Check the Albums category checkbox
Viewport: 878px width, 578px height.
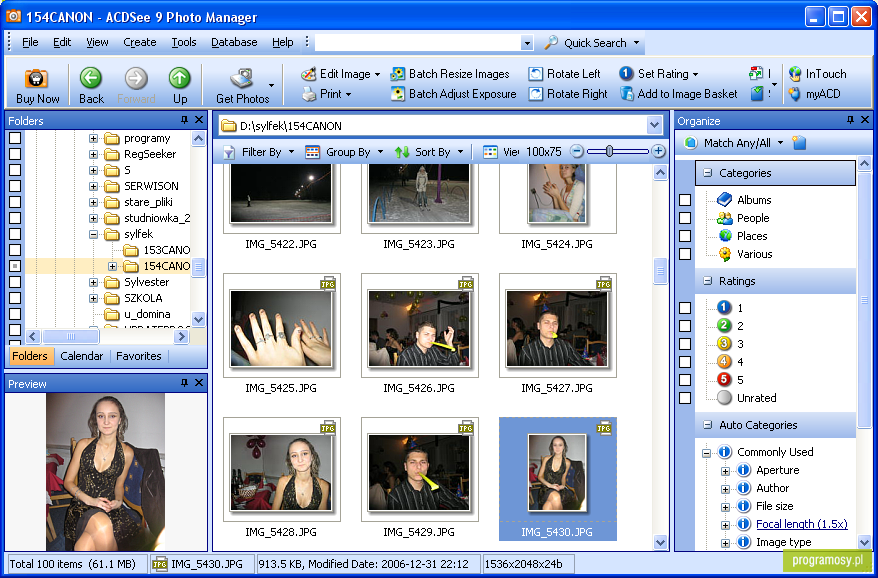(x=685, y=200)
